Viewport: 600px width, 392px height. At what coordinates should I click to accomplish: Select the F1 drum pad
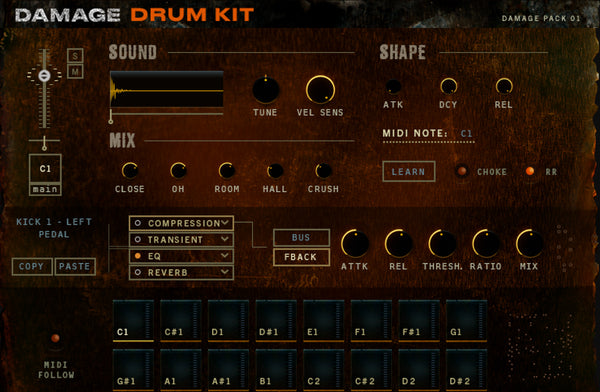371,321
